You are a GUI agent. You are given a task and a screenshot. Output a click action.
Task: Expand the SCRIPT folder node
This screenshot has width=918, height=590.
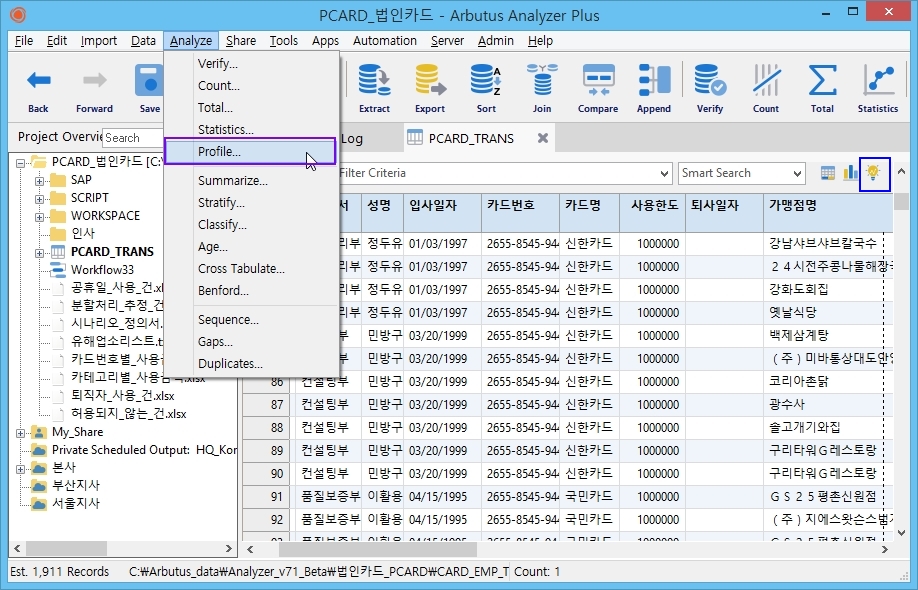(39, 199)
